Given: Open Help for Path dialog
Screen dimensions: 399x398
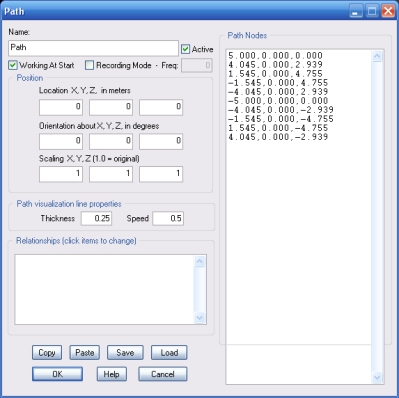Looking at the screenshot, I should pyautogui.click(x=111, y=374).
